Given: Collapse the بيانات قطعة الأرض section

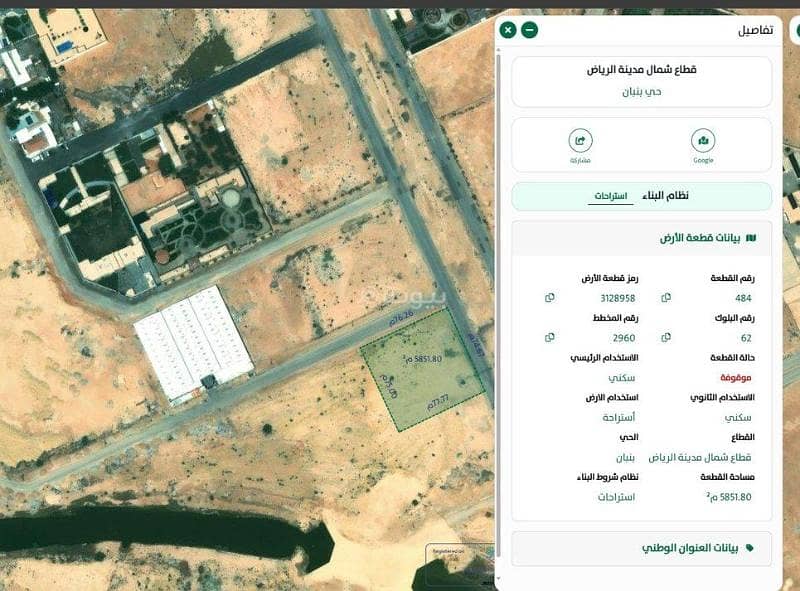Looking at the screenshot, I should tap(641, 238).
